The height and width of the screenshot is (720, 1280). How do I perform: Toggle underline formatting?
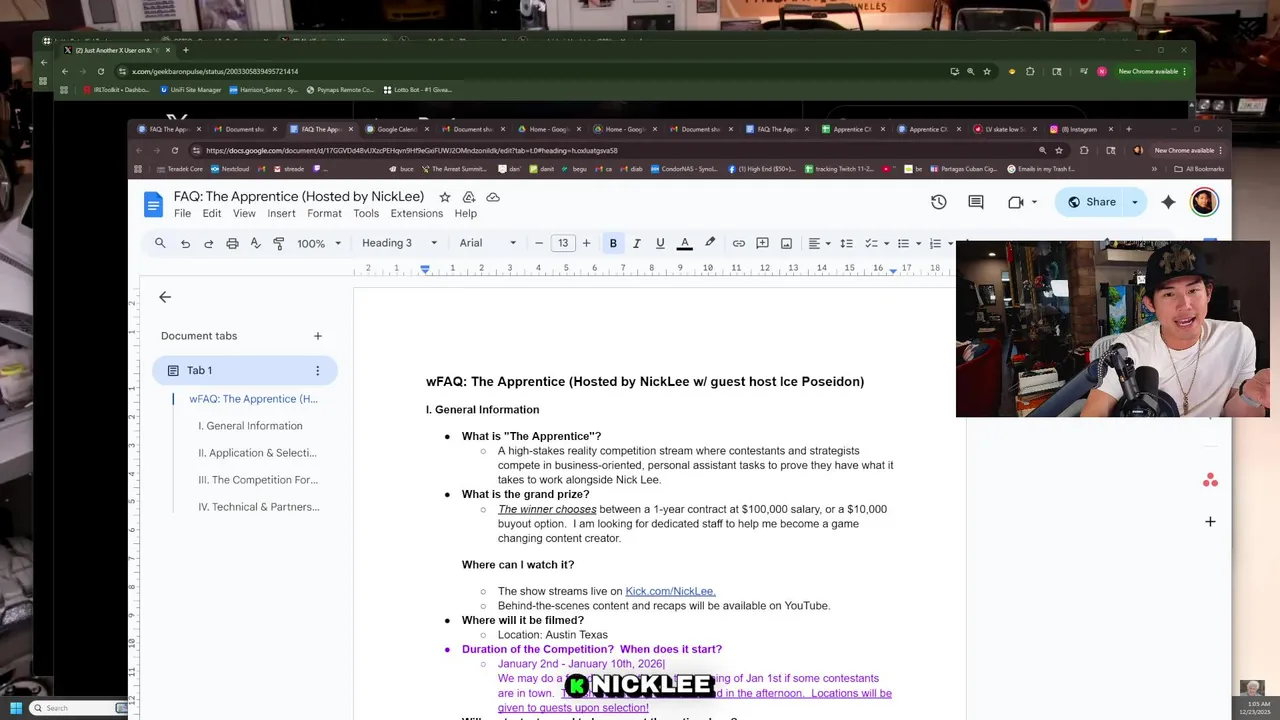(x=660, y=243)
